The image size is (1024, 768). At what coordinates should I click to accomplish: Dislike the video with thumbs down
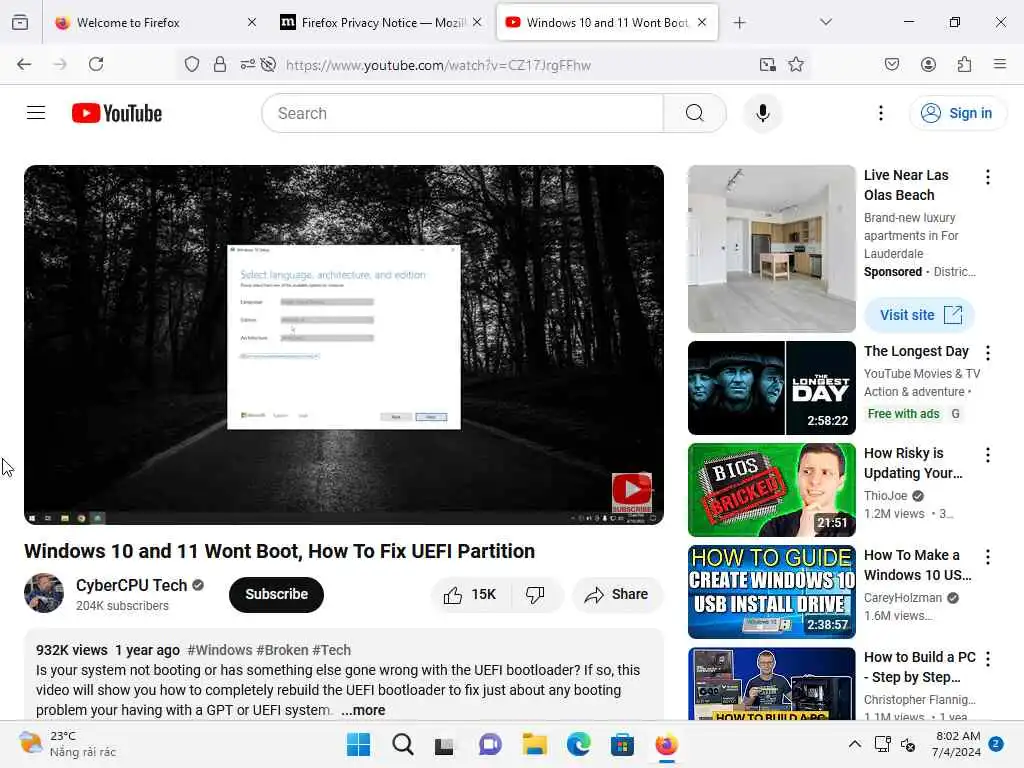point(535,594)
